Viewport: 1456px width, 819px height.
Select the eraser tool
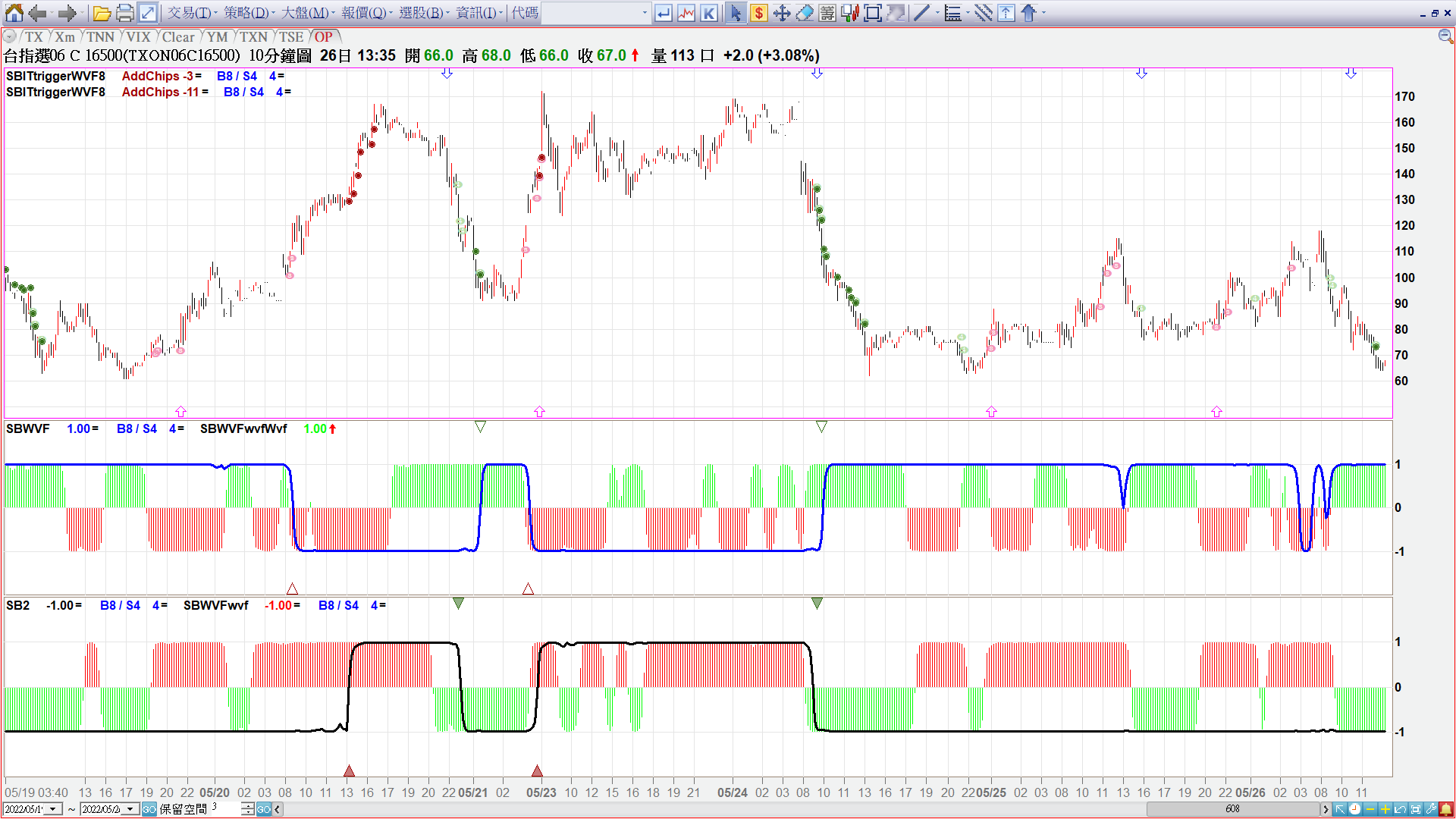tap(805, 13)
